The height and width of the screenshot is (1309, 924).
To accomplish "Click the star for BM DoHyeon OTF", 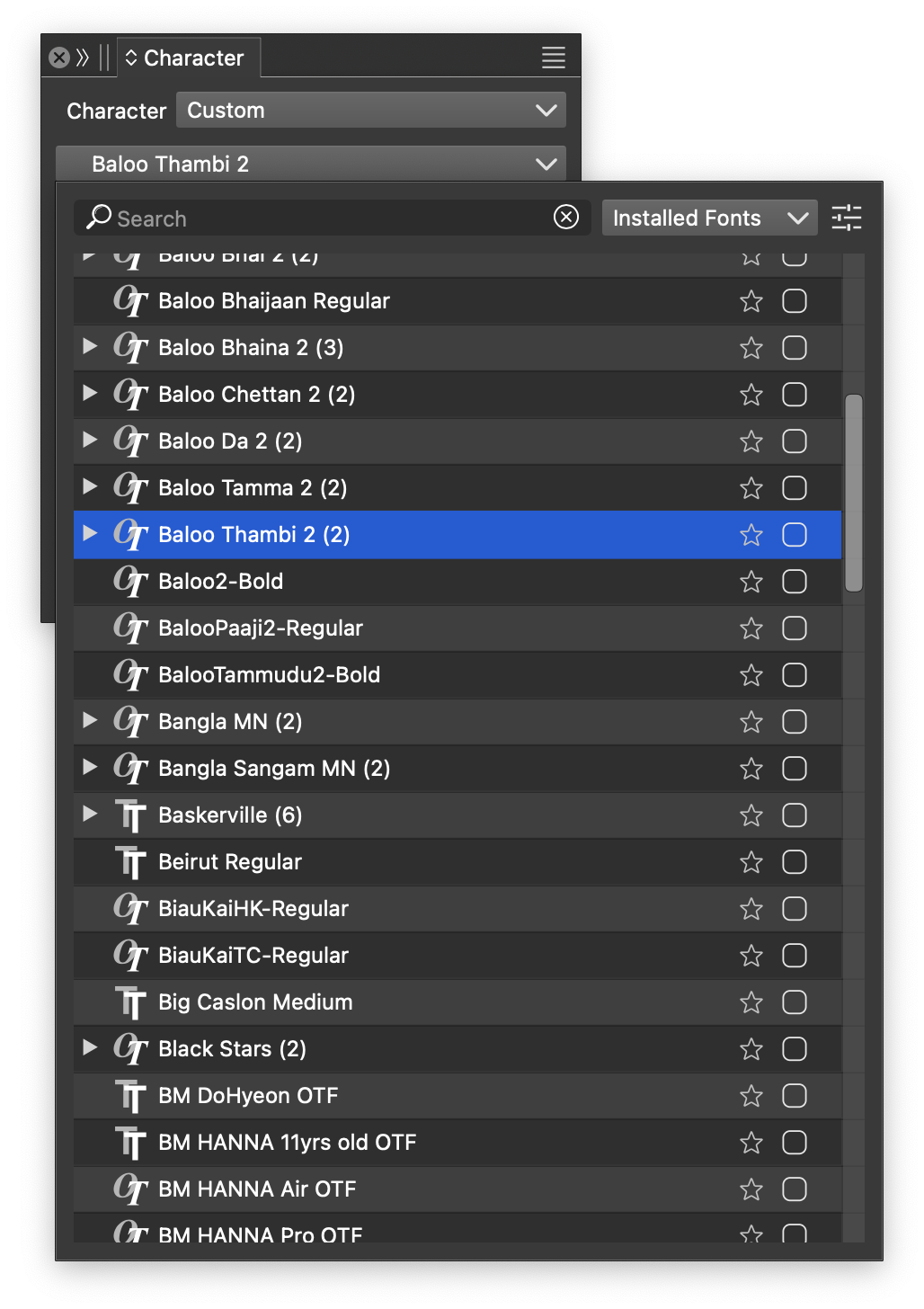I will (751, 1096).
